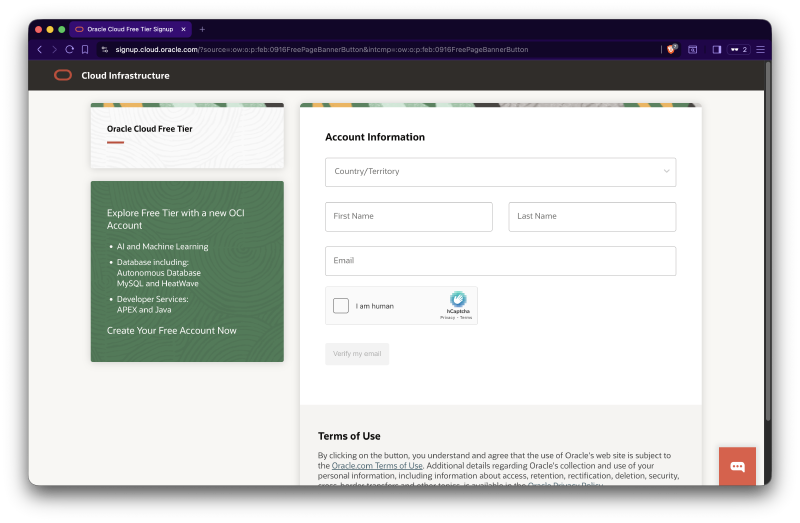Click the Terms of Use heading
This screenshot has height=523, width=800.
[349, 436]
